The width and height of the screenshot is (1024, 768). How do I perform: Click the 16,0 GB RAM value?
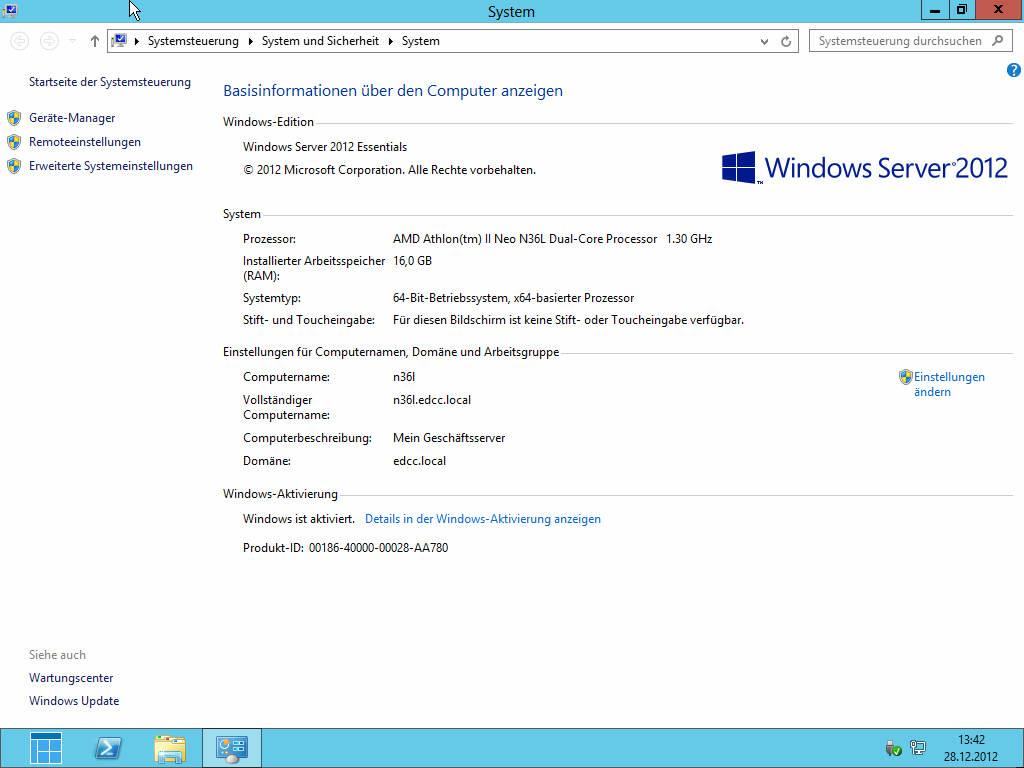[412, 261]
